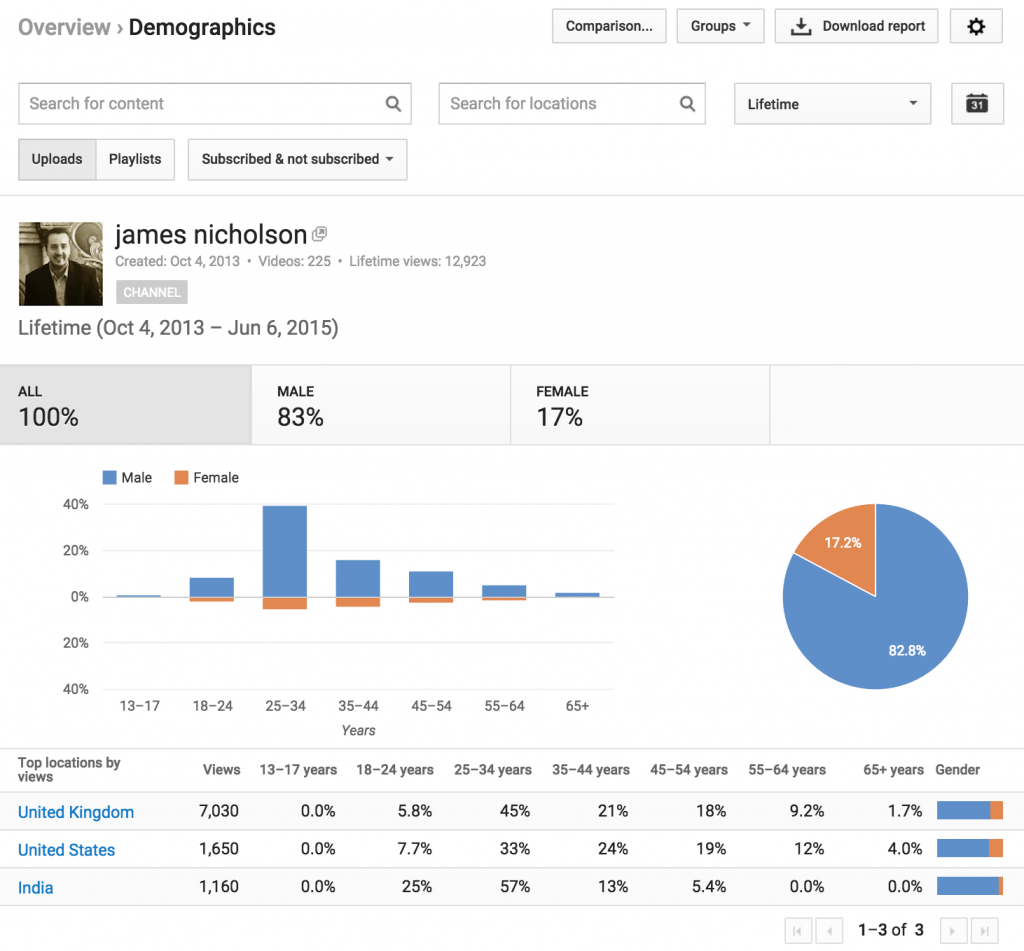Screen dimensions: 1024x951
Task: Expand the Groups dropdown
Action: pos(720,27)
